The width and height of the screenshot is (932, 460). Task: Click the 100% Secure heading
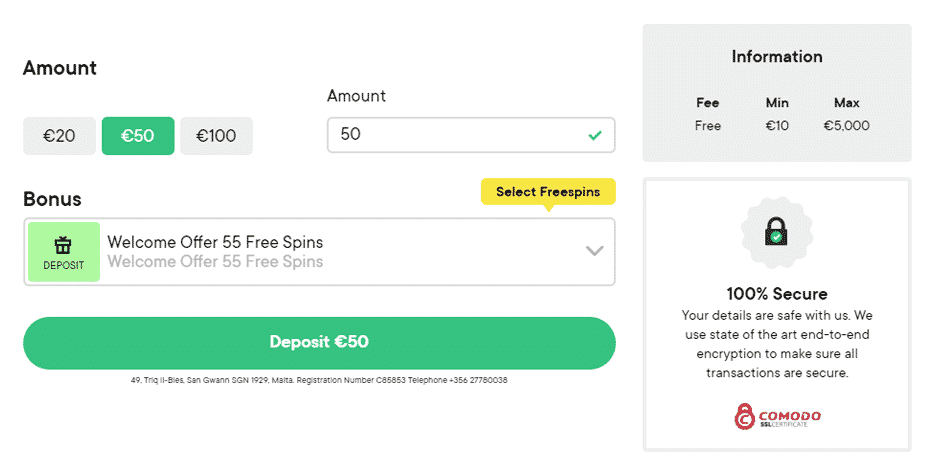coord(777,294)
